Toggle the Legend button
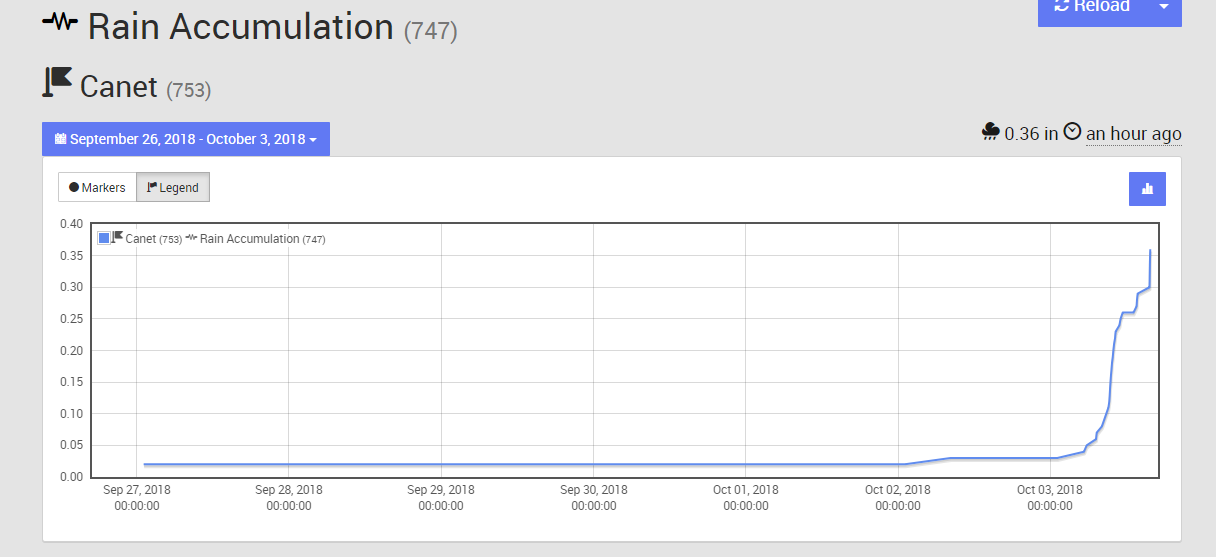The height and width of the screenshot is (557, 1216). [173, 187]
